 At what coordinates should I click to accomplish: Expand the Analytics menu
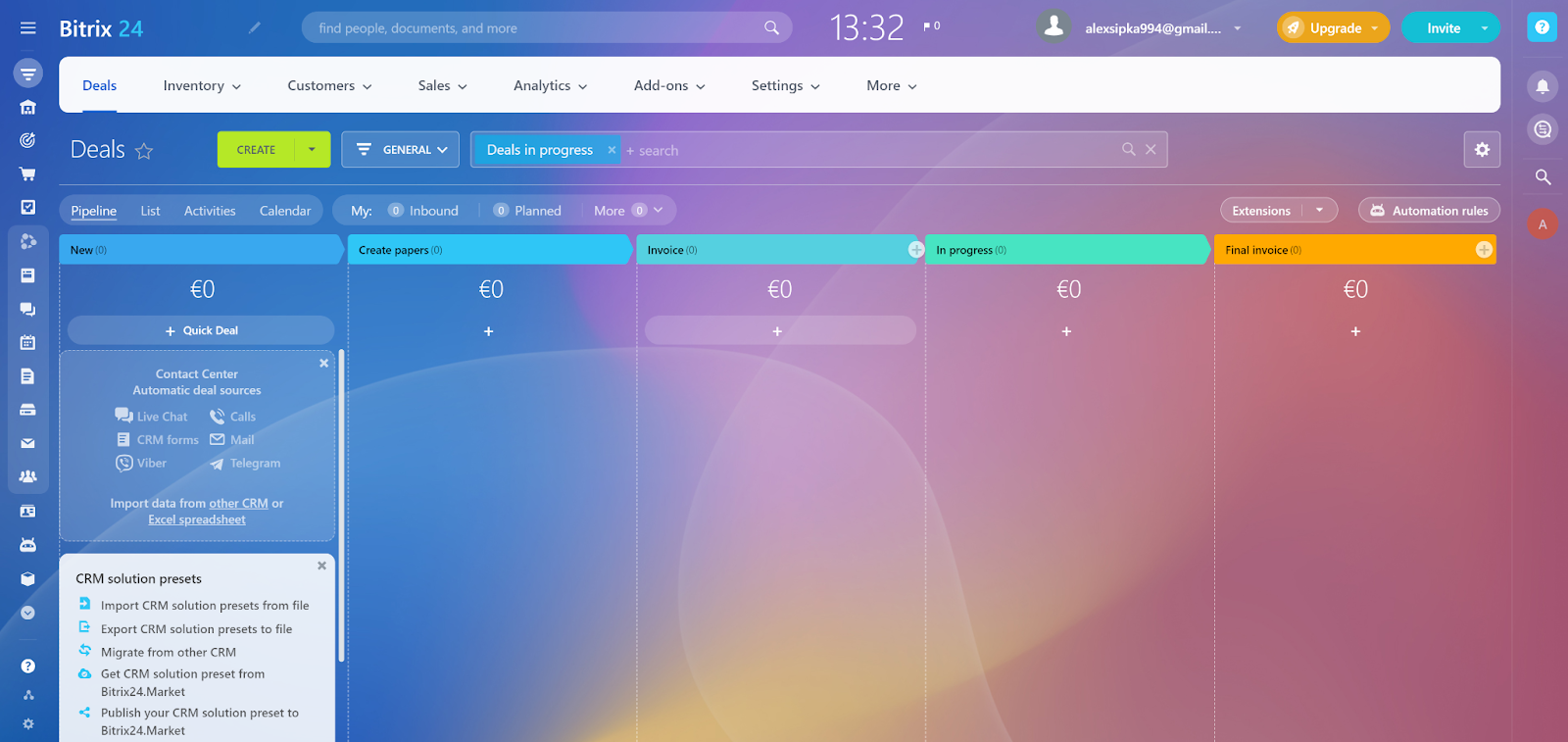point(550,86)
